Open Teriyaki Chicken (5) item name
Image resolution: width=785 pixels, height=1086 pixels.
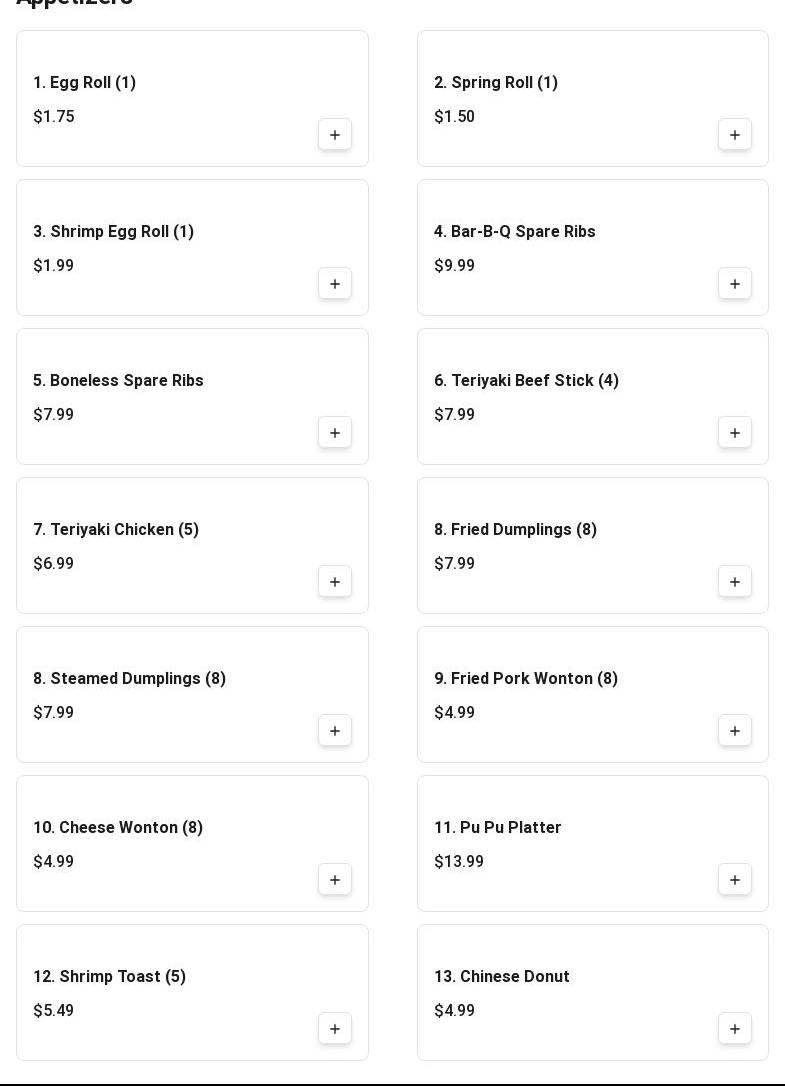(x=116, y=530)
